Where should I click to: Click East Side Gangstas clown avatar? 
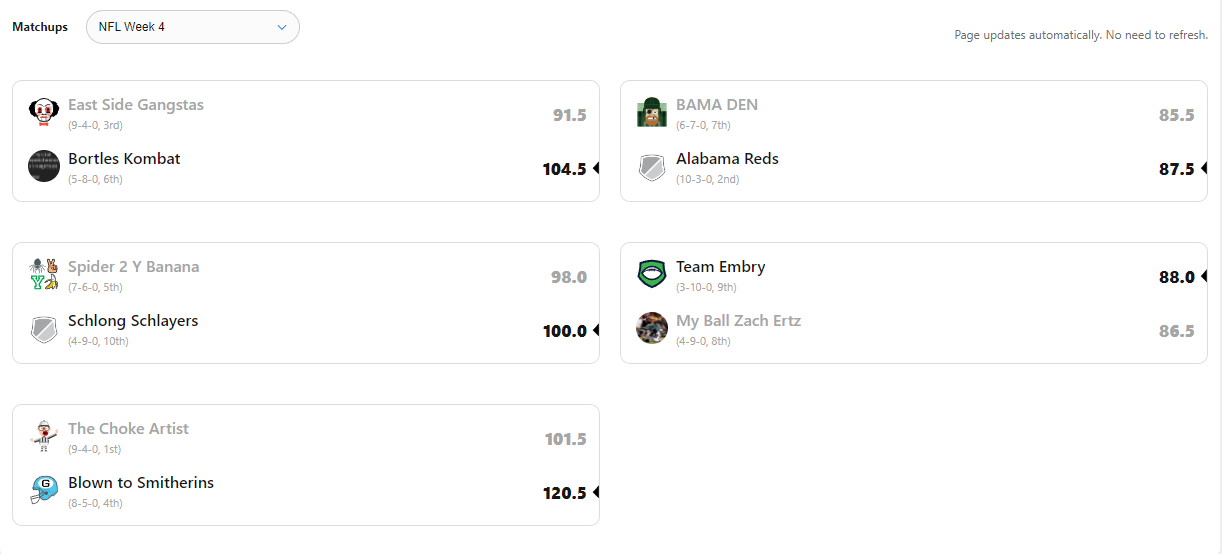44,112
